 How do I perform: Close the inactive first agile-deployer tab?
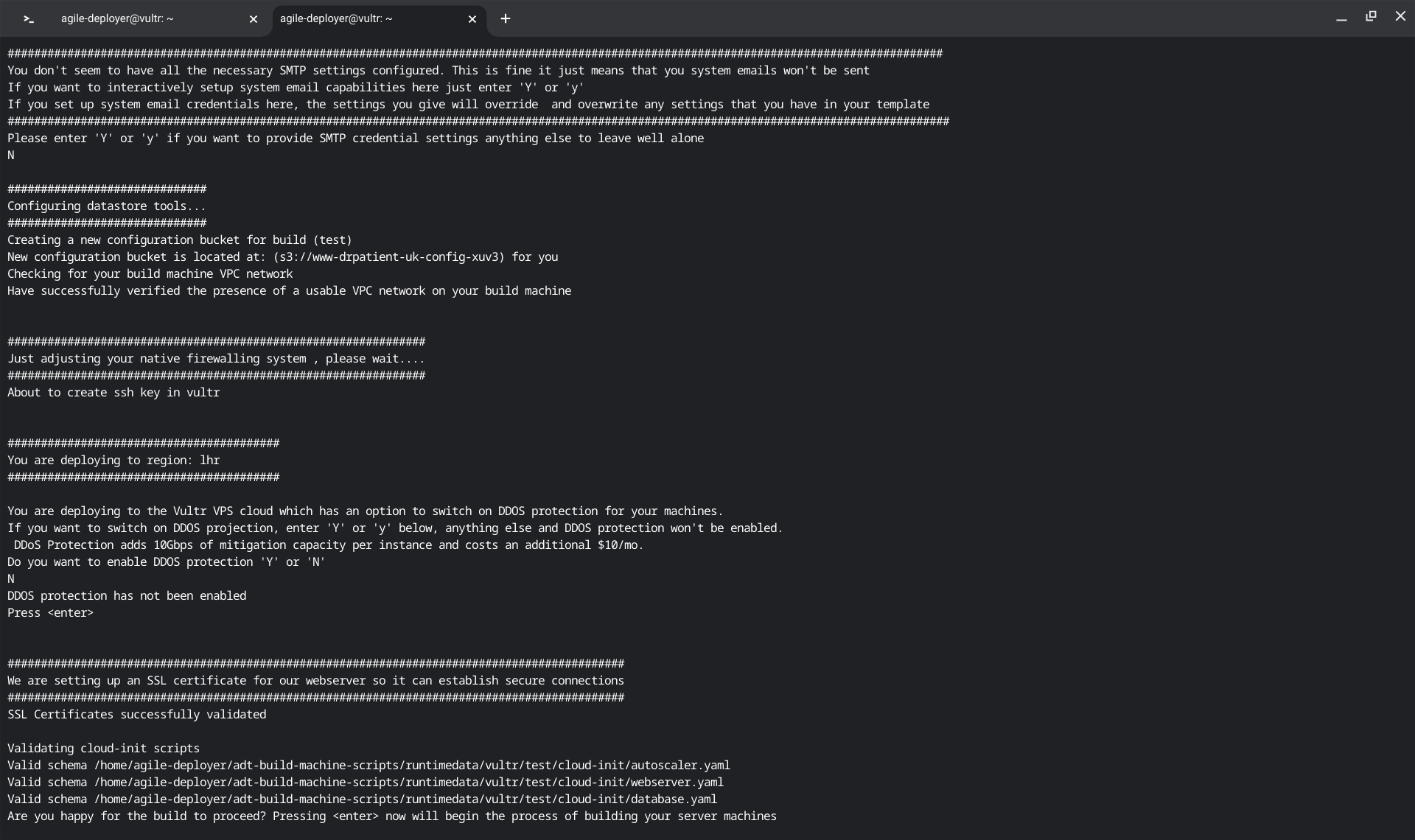pyautogui.click(x=254, y=19)
